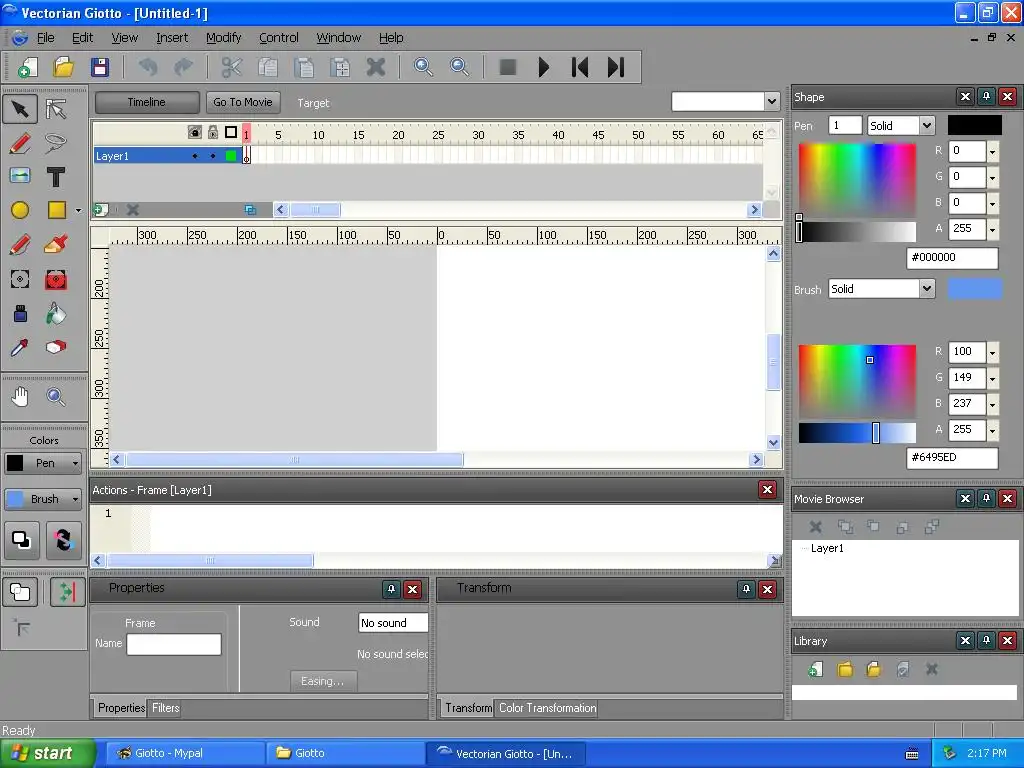This screenshot has height=768, width=1024.
Task: Toggle Layer1 green outline square
Action: tap(231, 156)
